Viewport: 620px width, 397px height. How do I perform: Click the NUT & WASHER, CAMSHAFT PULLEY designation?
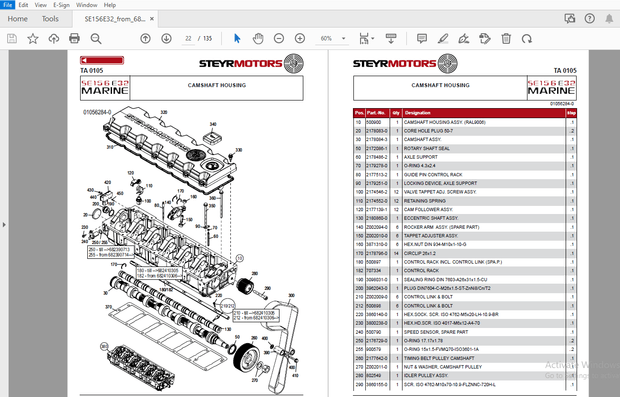[443, 367]
